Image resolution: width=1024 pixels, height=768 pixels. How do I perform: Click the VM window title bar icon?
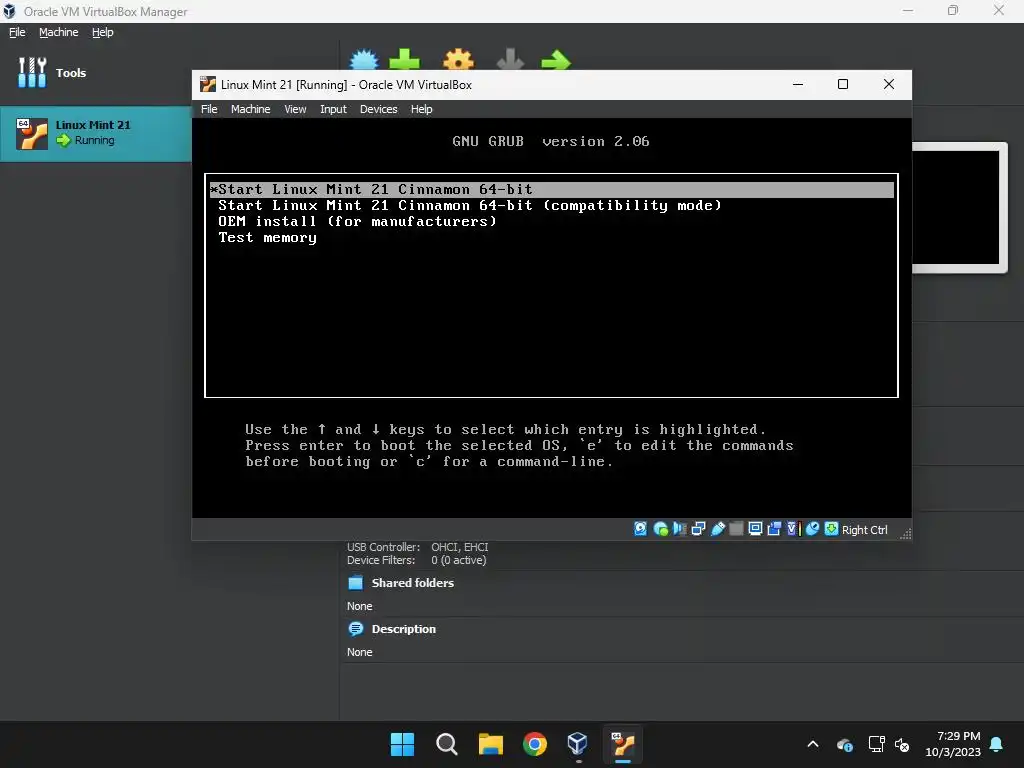pos(208,84)
